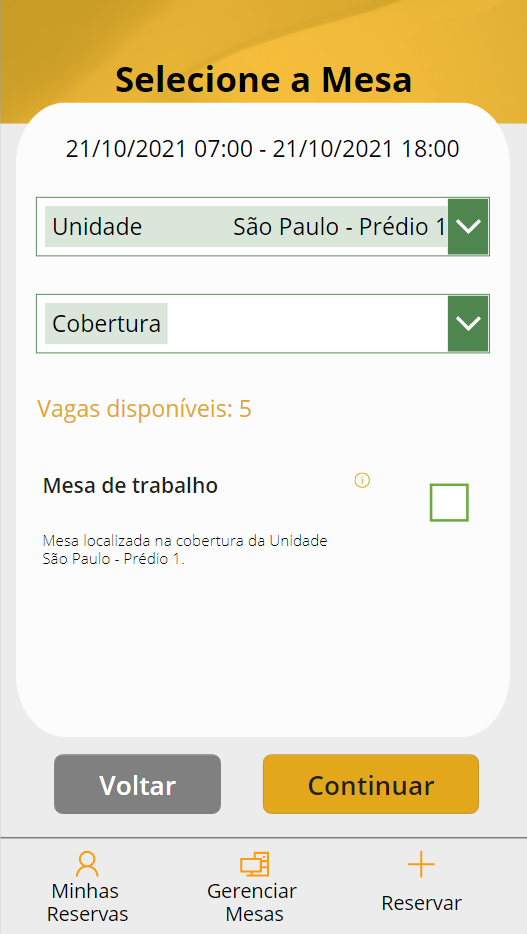Click the reservation date and time range text

click(x=263, y=149)
